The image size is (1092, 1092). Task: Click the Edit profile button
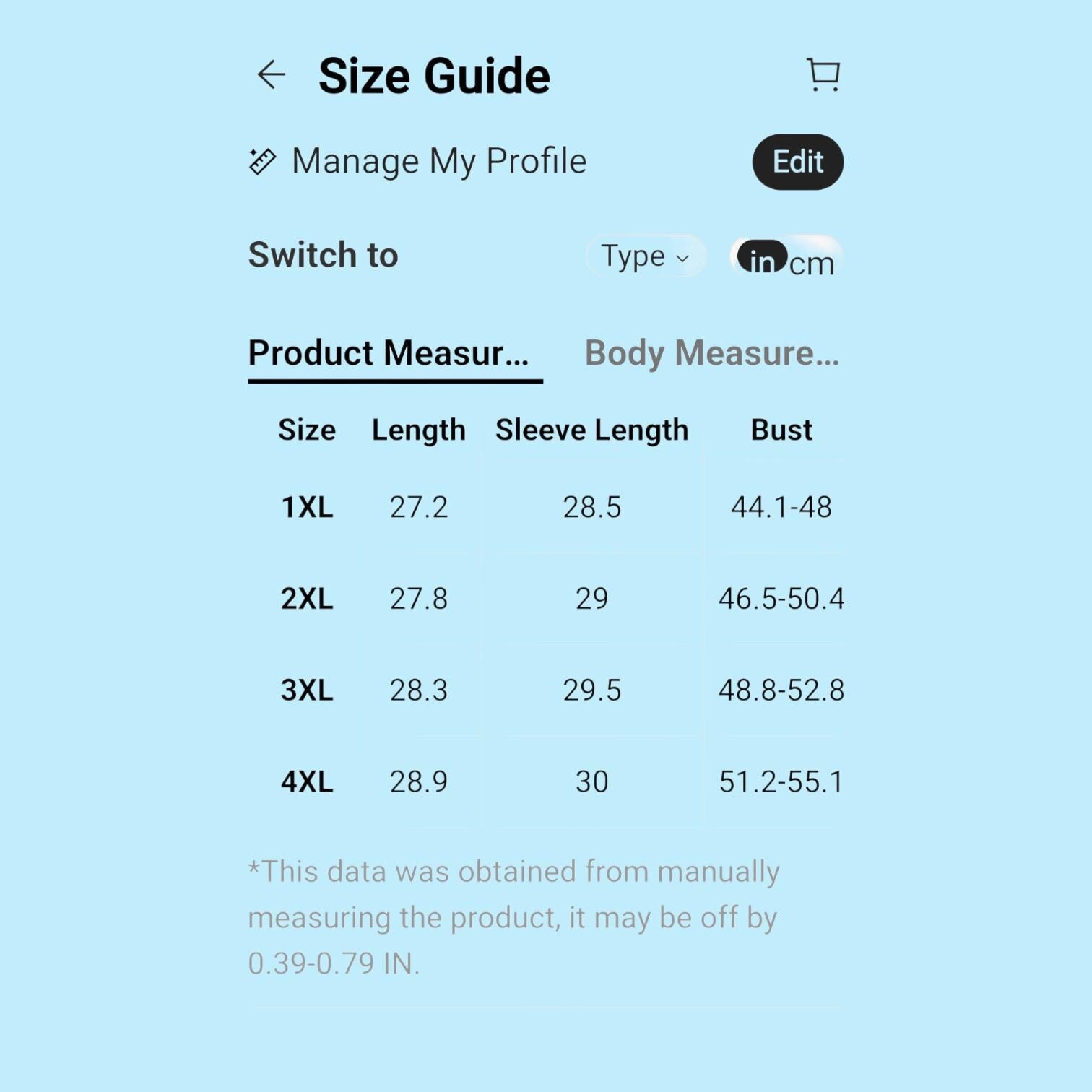pos(798,162)
